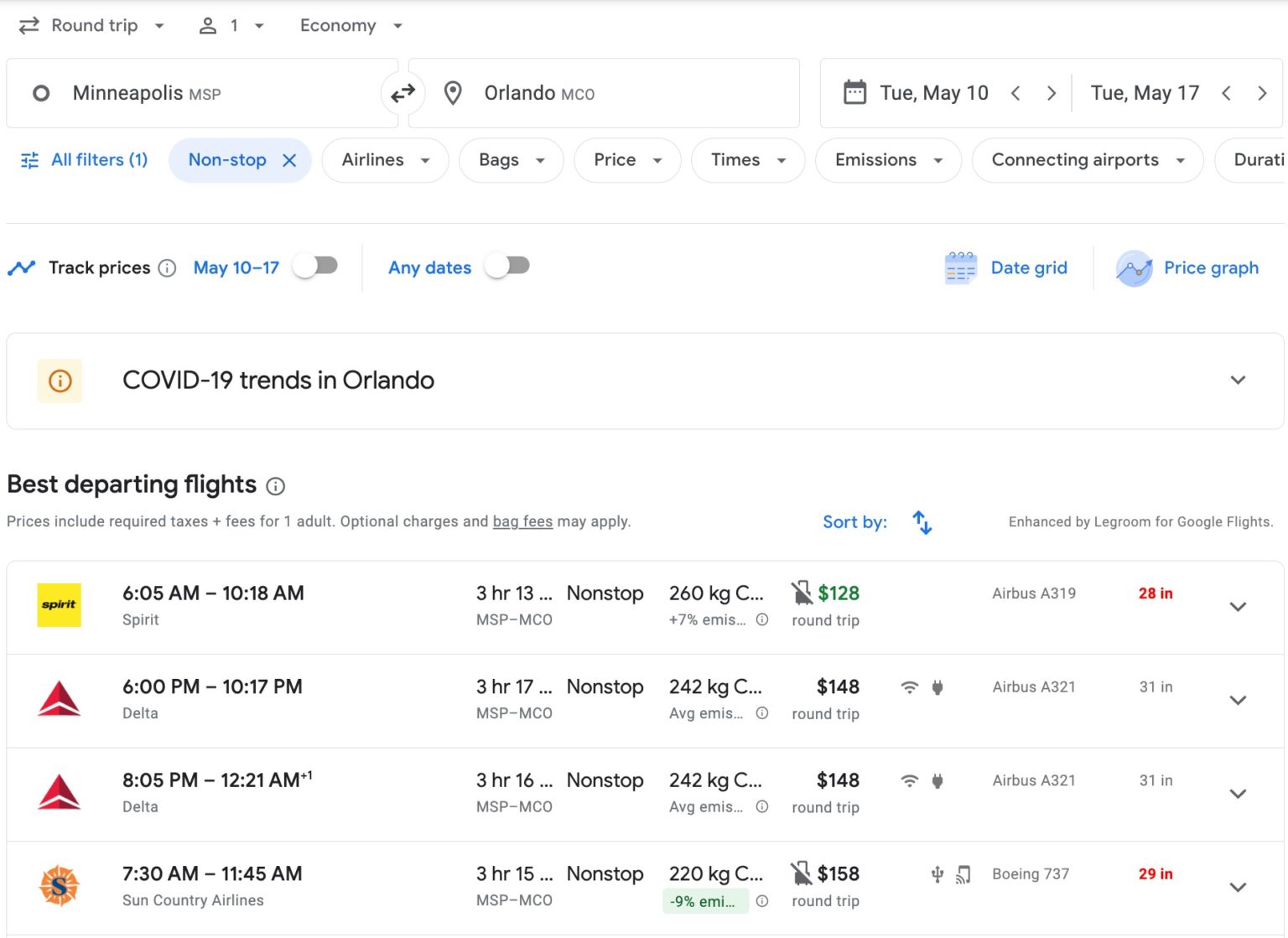Open the All filters panel

tap(84, 160)
